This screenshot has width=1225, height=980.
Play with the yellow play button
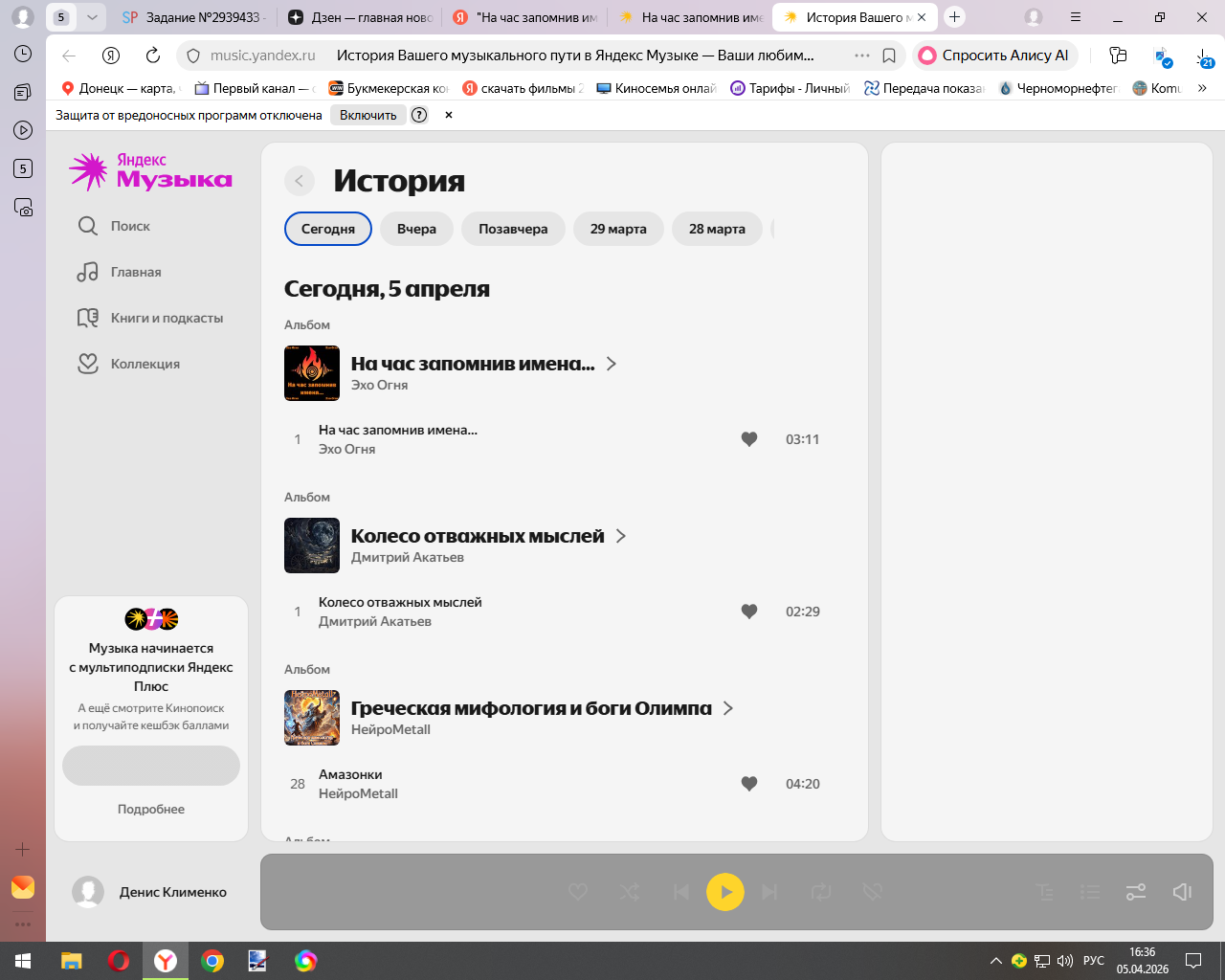(x=725, y=892)
